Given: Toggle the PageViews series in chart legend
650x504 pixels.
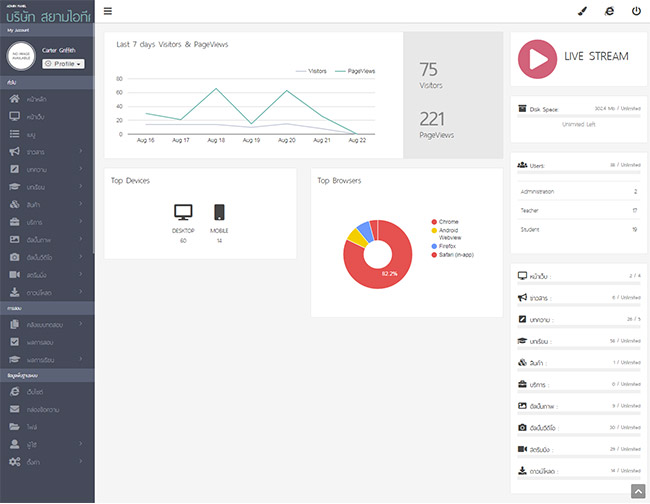Looking at the screenshot, I should [354, 71].
